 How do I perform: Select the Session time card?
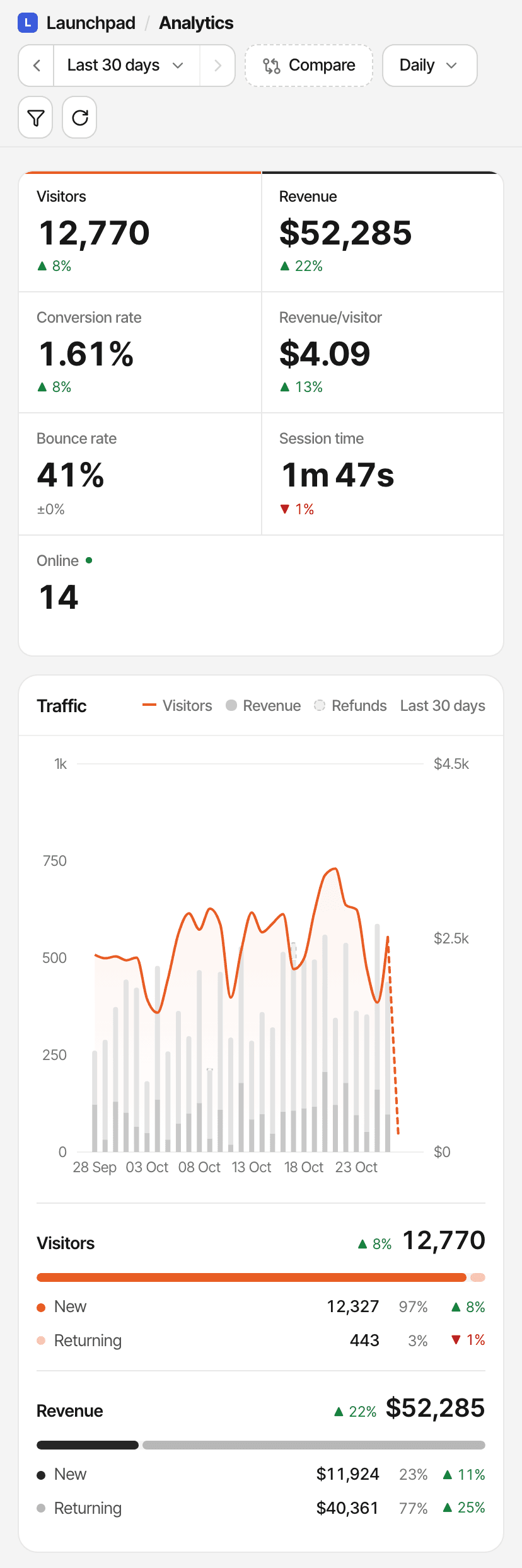tap(383, 474)
